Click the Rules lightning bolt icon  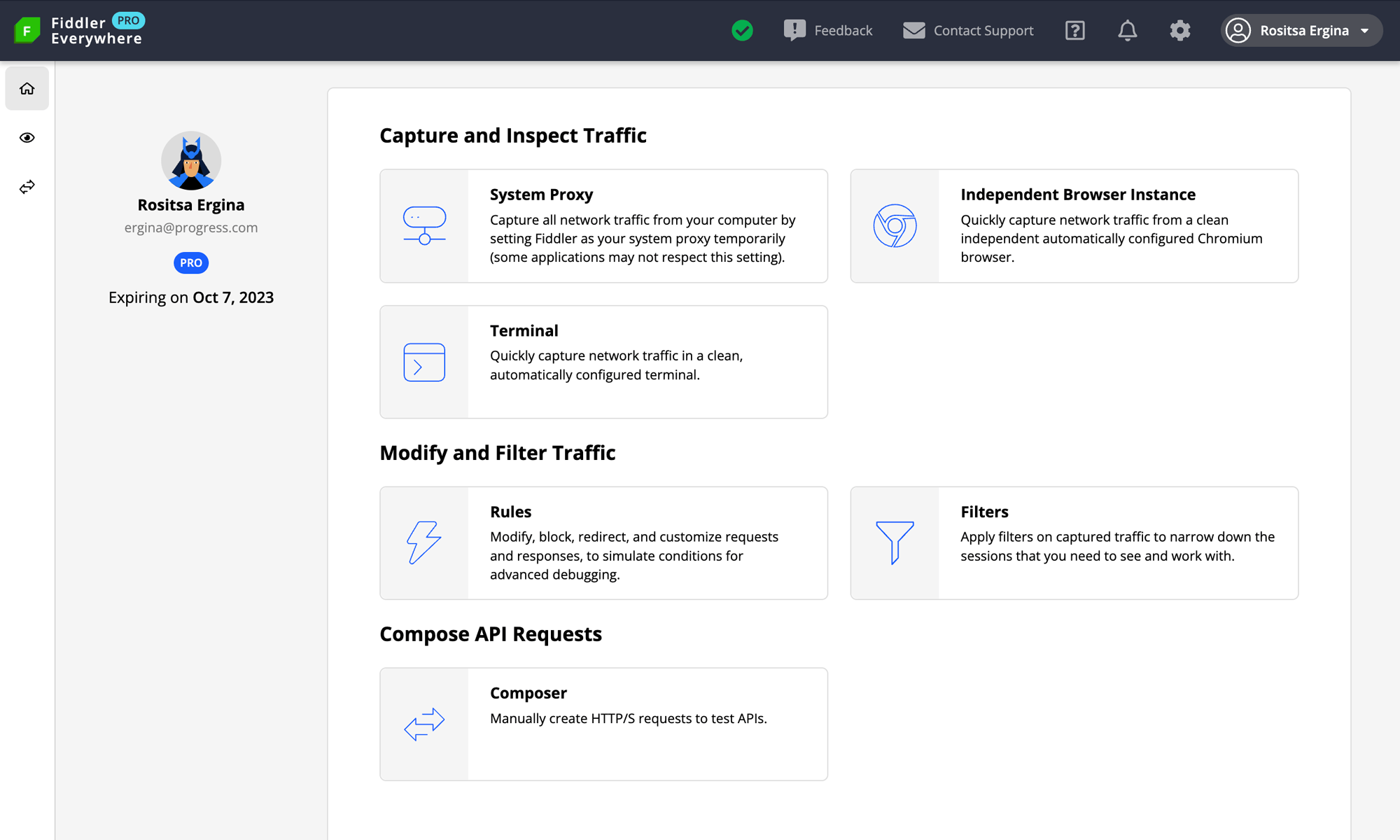click(x=424, y=542)
